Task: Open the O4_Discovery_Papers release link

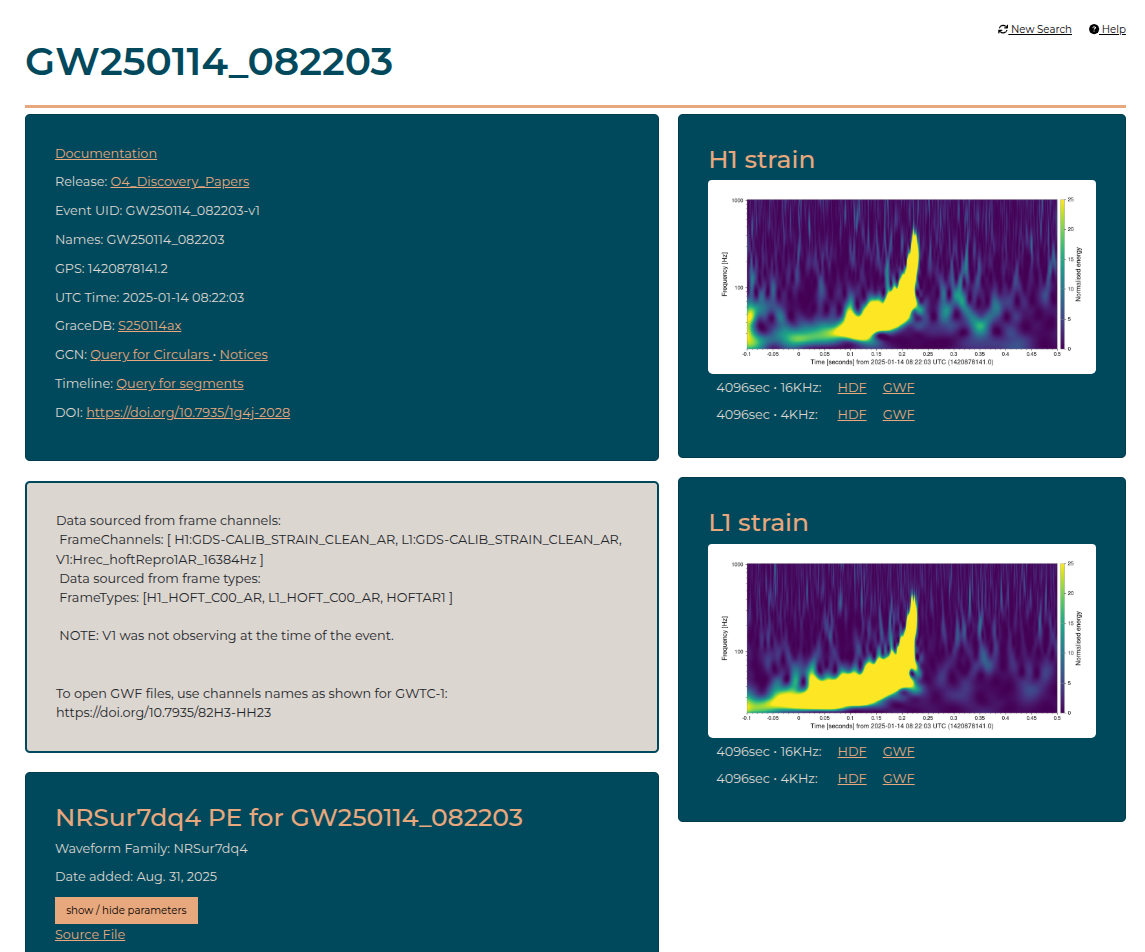Action: 180,182
